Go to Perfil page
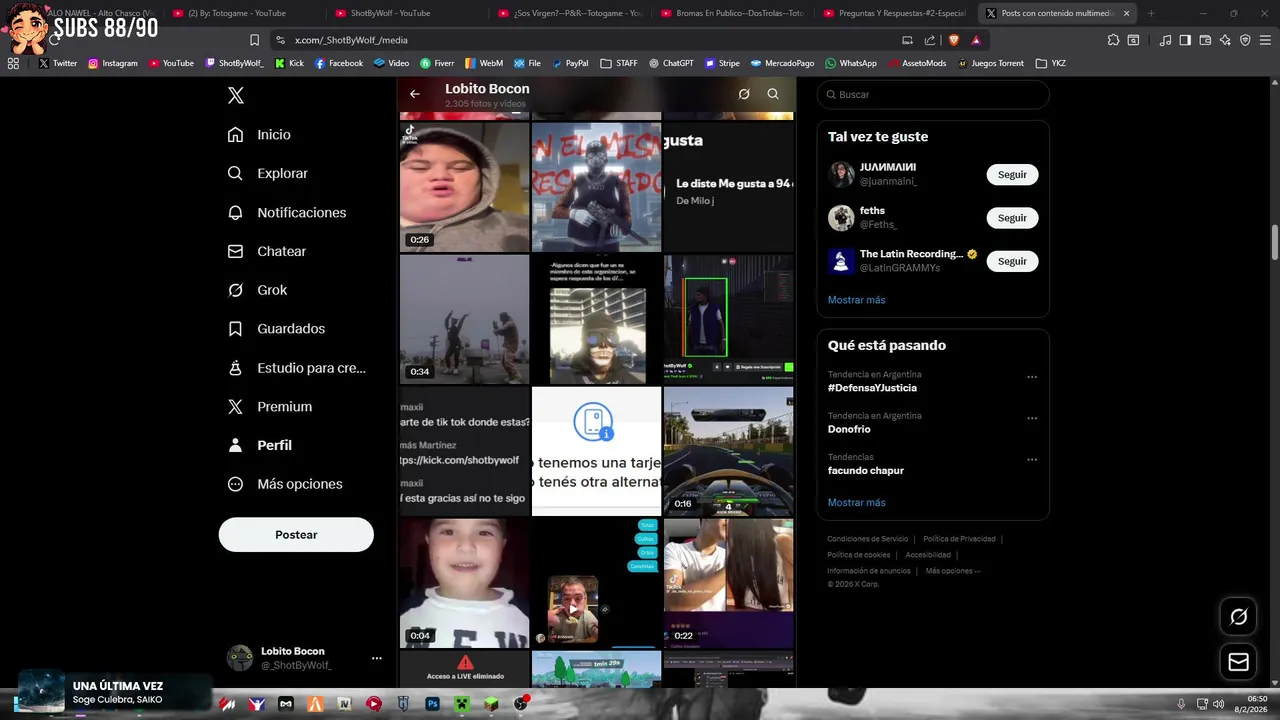Screen dimensions: 1280x720 click(259, 445)
